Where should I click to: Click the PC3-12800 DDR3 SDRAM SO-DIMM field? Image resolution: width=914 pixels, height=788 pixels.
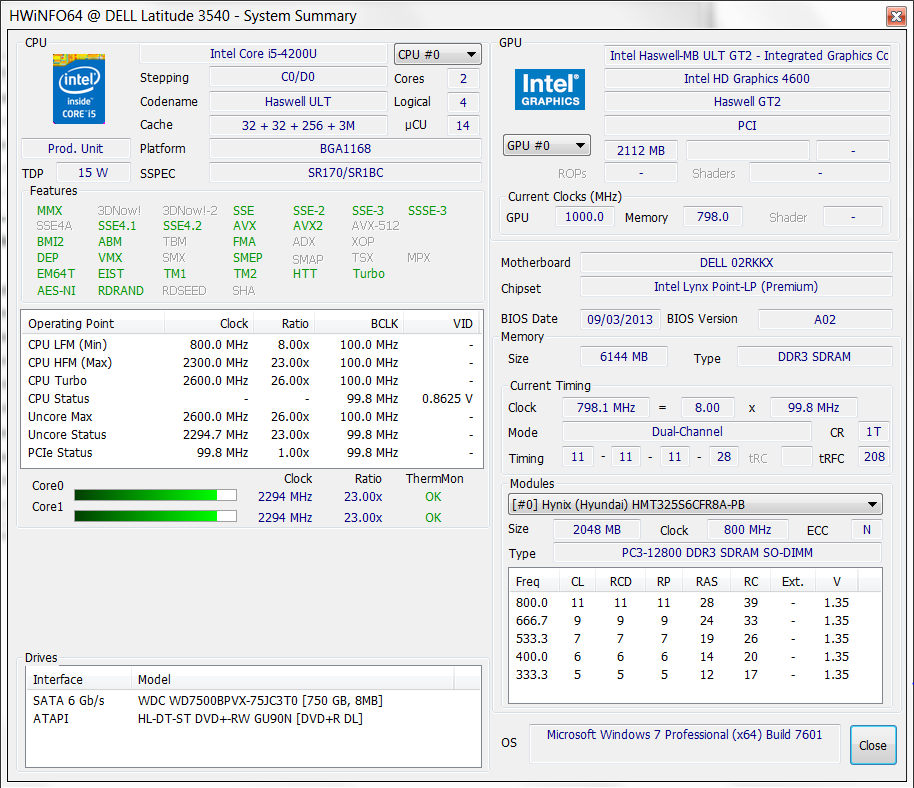(717, 553)
